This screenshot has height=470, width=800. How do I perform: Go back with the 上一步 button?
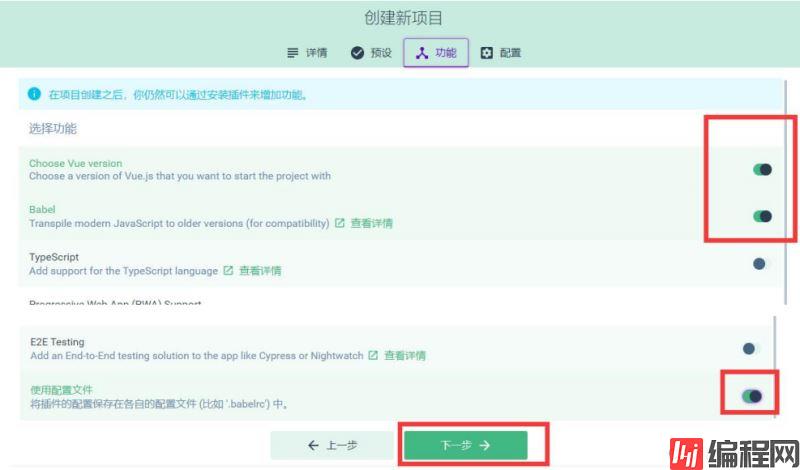coord(334,446)
